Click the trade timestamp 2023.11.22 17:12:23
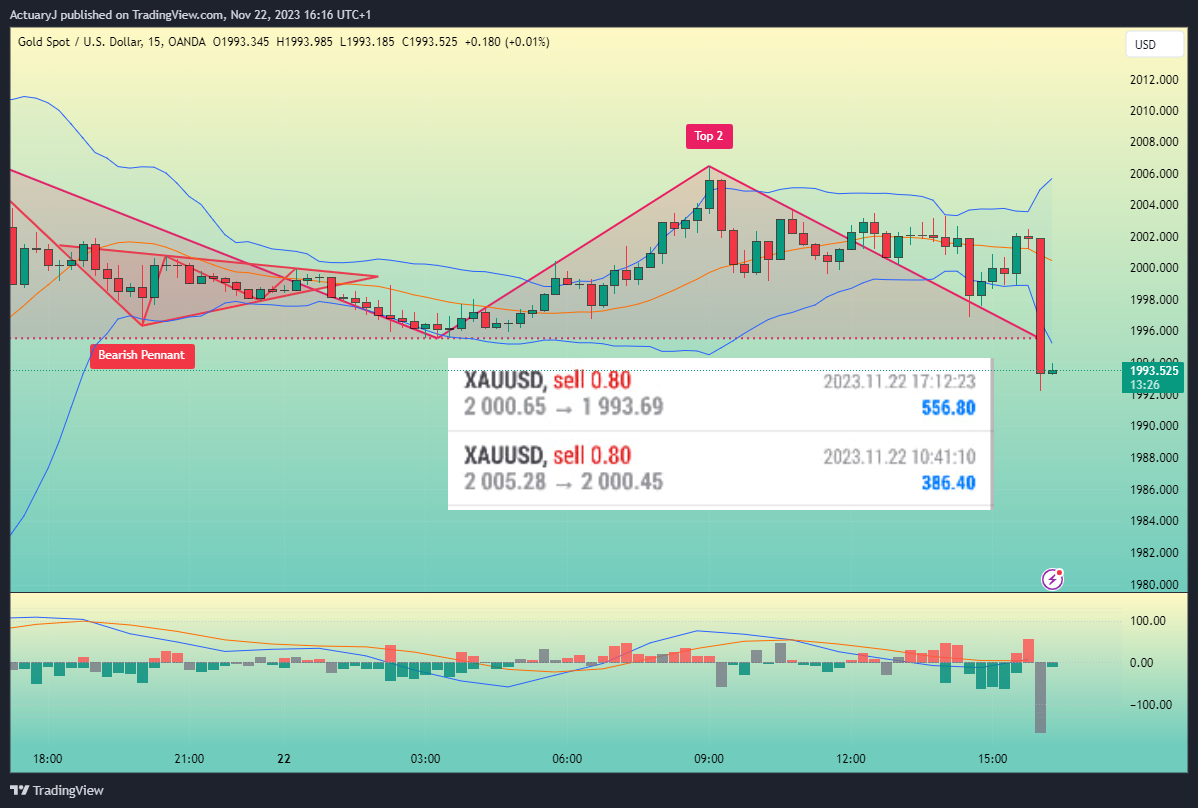Screen dimensions: 1198x808 pyautogui.click(x=899, y=381)
